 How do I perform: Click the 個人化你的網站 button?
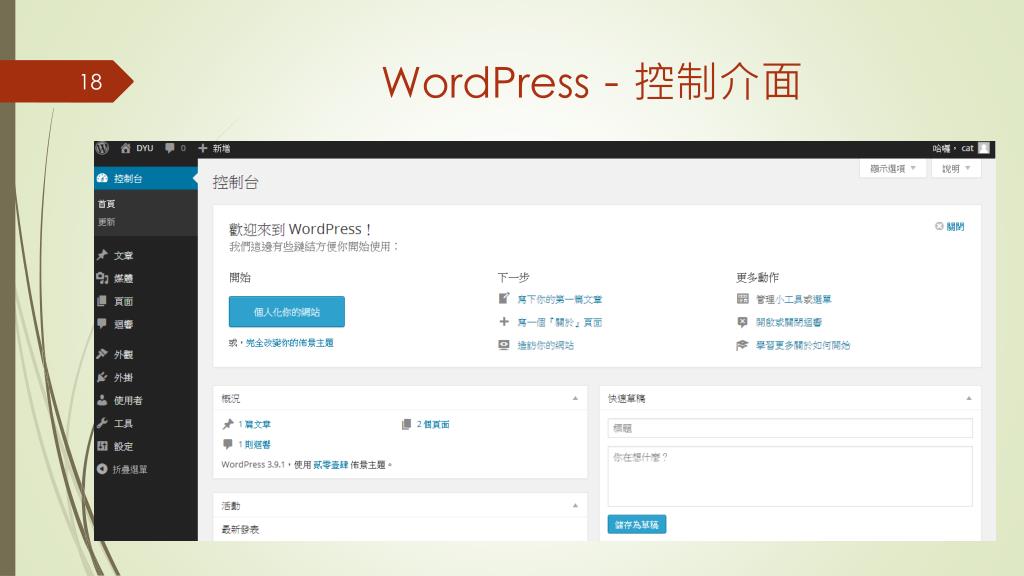[287, 312]
